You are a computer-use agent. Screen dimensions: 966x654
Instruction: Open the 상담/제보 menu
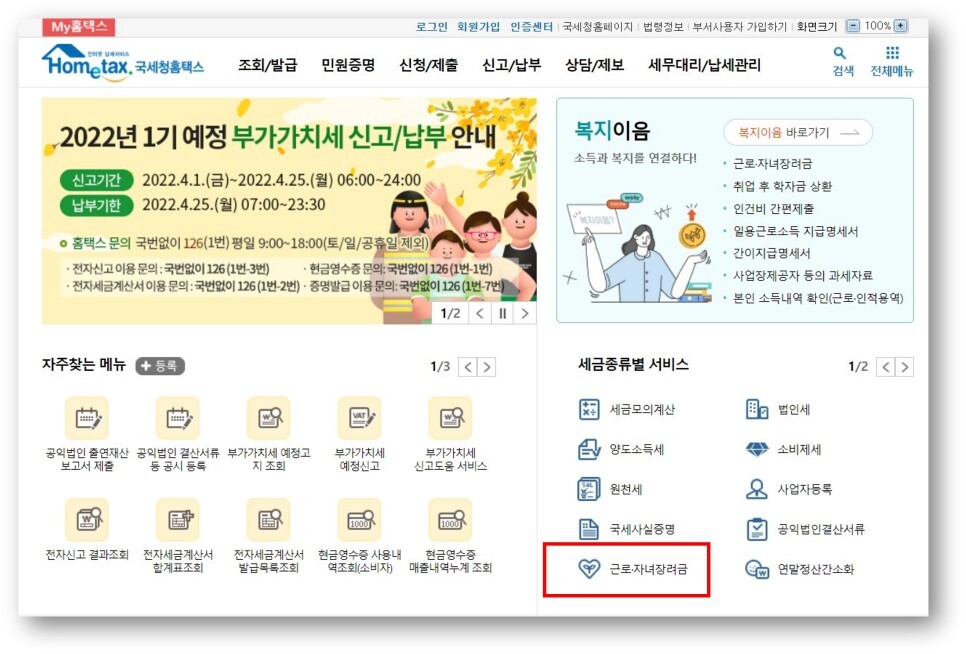[x=595, y=65]
